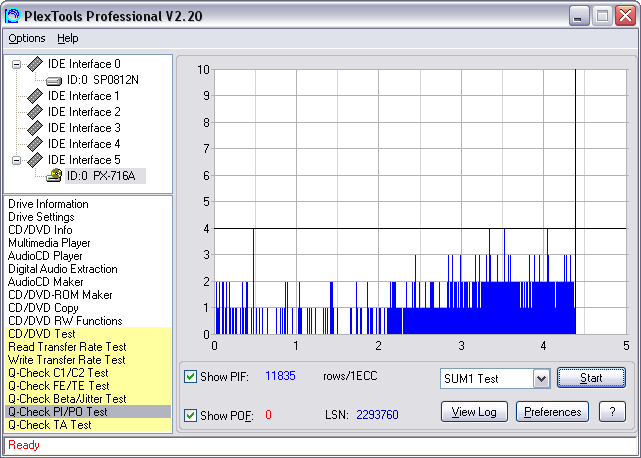The height and width of the screenshot is (458, 641).
Task: Select IDE Interface 4 label
Action: tap(84, 144)
